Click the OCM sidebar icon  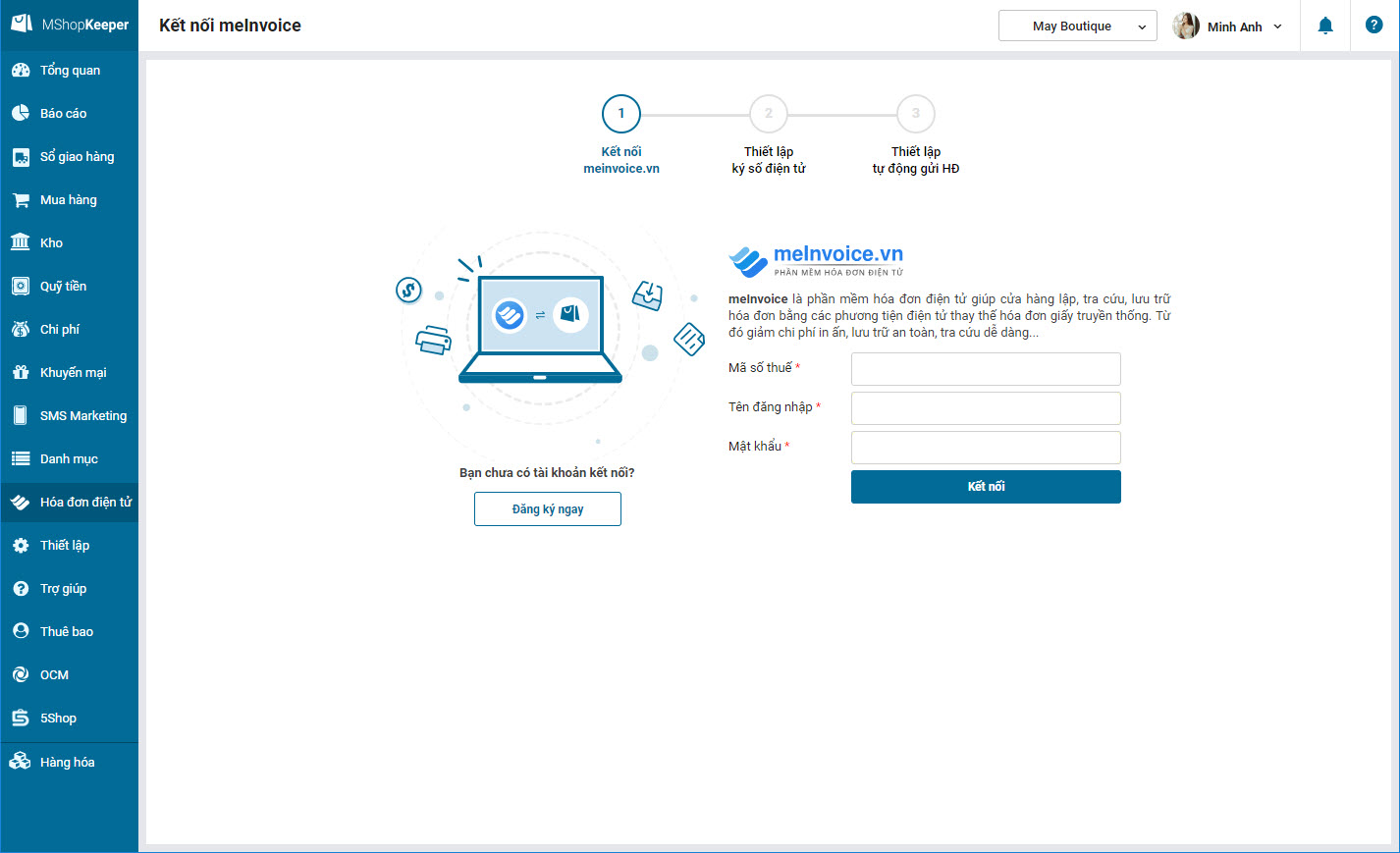click(21, 674)
